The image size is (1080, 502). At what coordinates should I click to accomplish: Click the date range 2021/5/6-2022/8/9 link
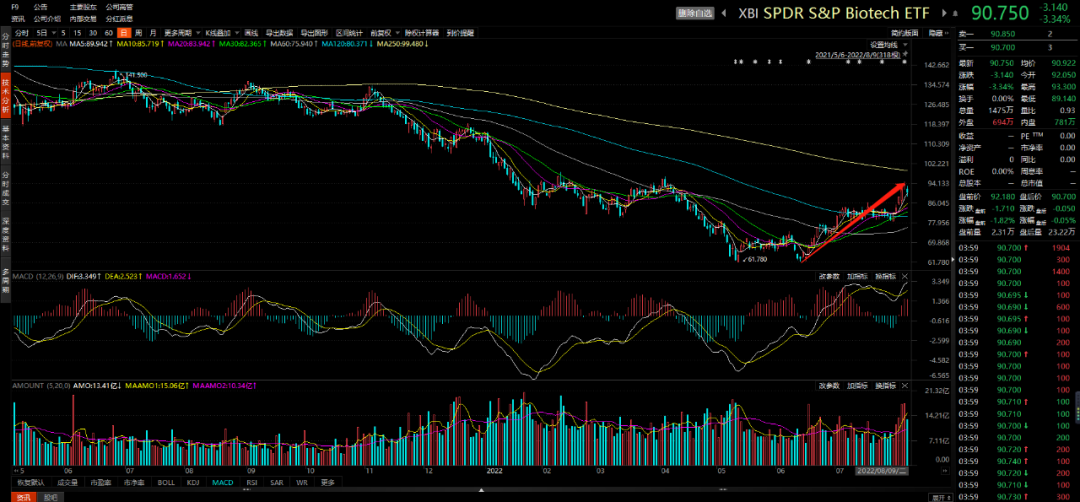[x=858, y=53]
